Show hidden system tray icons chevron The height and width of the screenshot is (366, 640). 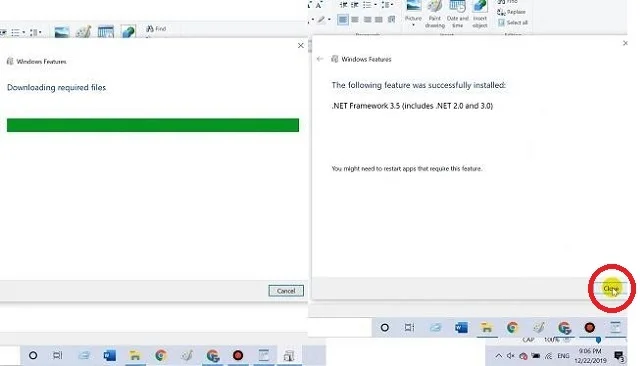[499, 356]
